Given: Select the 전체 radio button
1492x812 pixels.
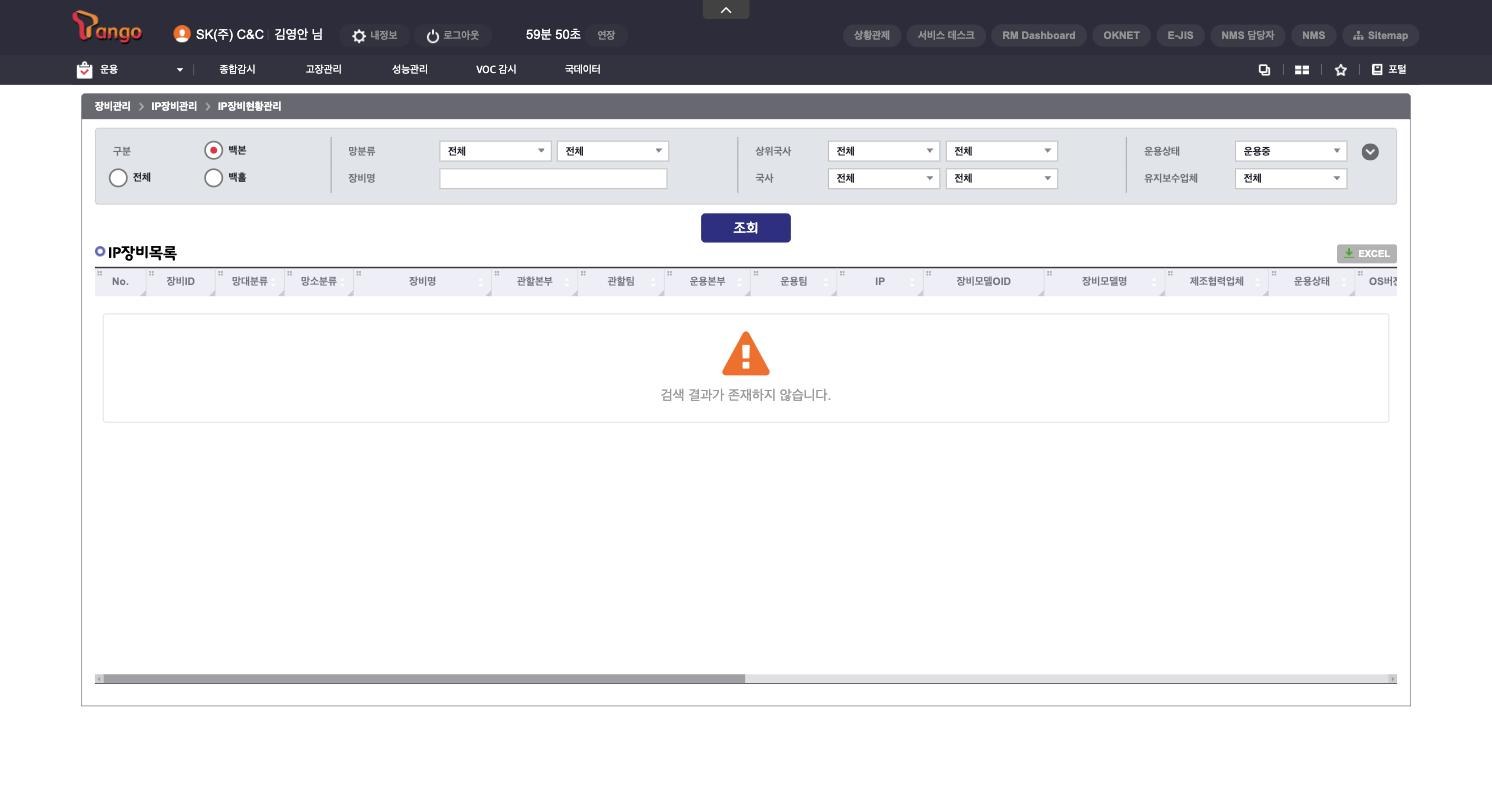Looking at the screenshot, I should pos(118,178).
